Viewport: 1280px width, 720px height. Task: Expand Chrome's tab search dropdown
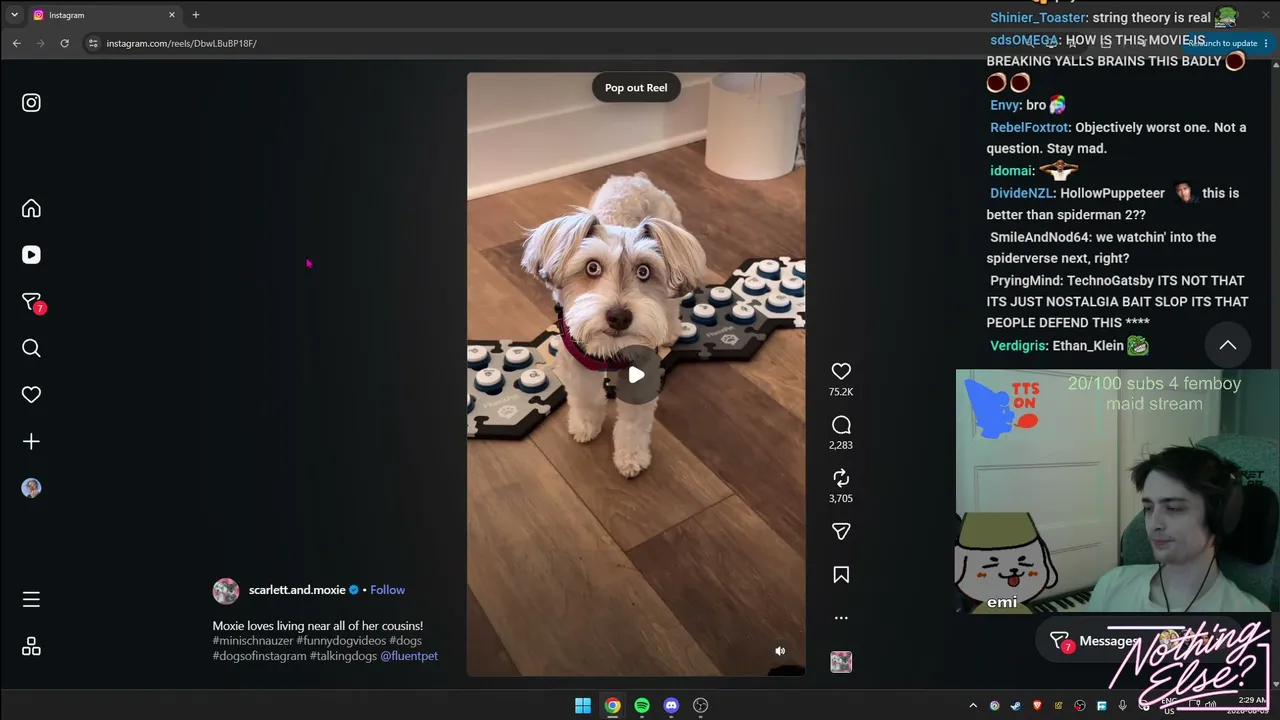point(14,15)
